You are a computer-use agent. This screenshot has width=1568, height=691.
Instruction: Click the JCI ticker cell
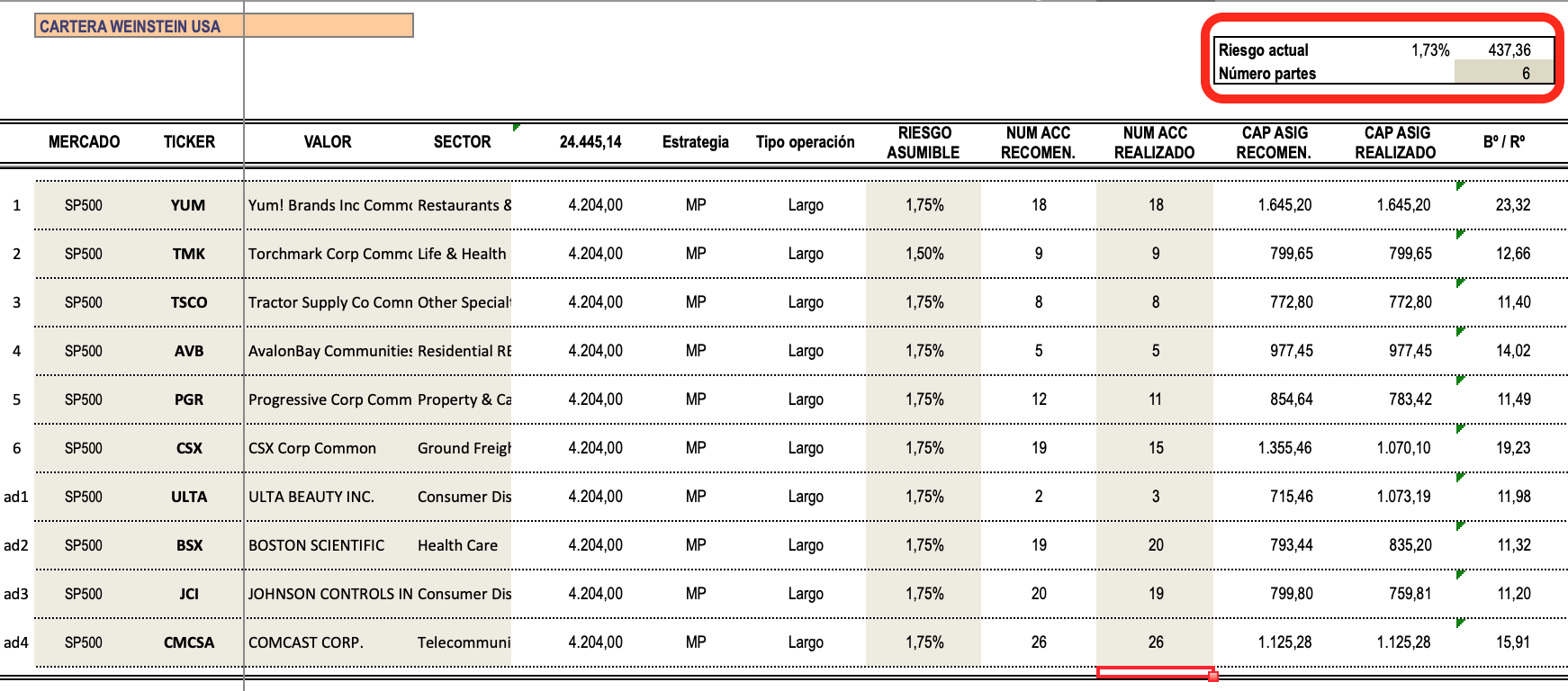[189, 594]
